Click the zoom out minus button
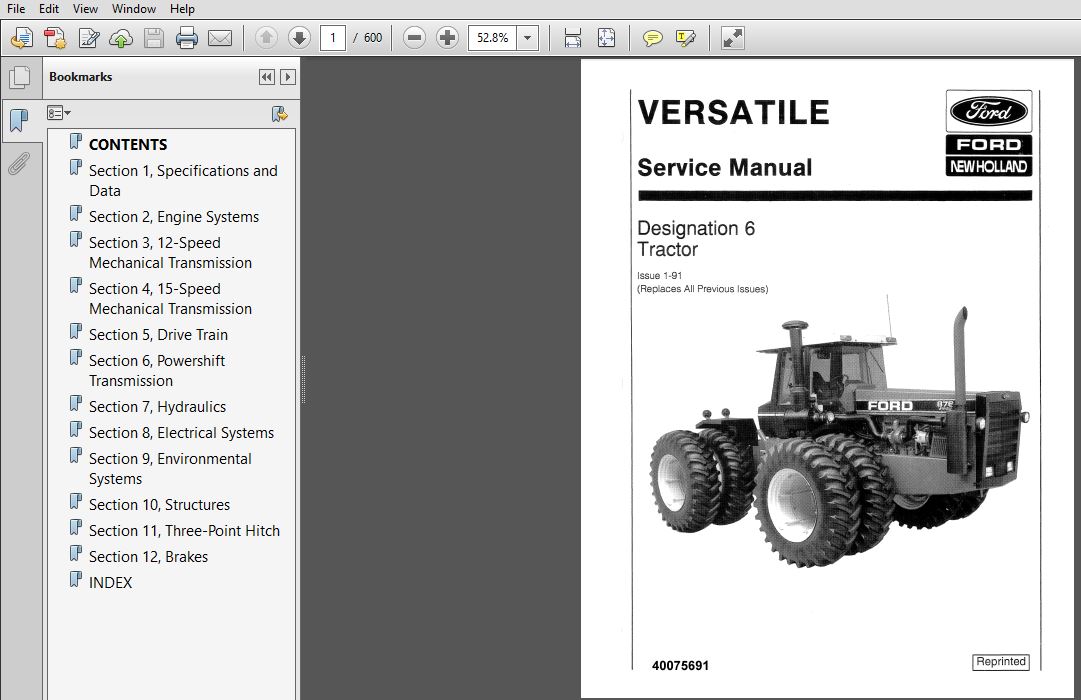1081x700 pixels. [x=414, y=38]
